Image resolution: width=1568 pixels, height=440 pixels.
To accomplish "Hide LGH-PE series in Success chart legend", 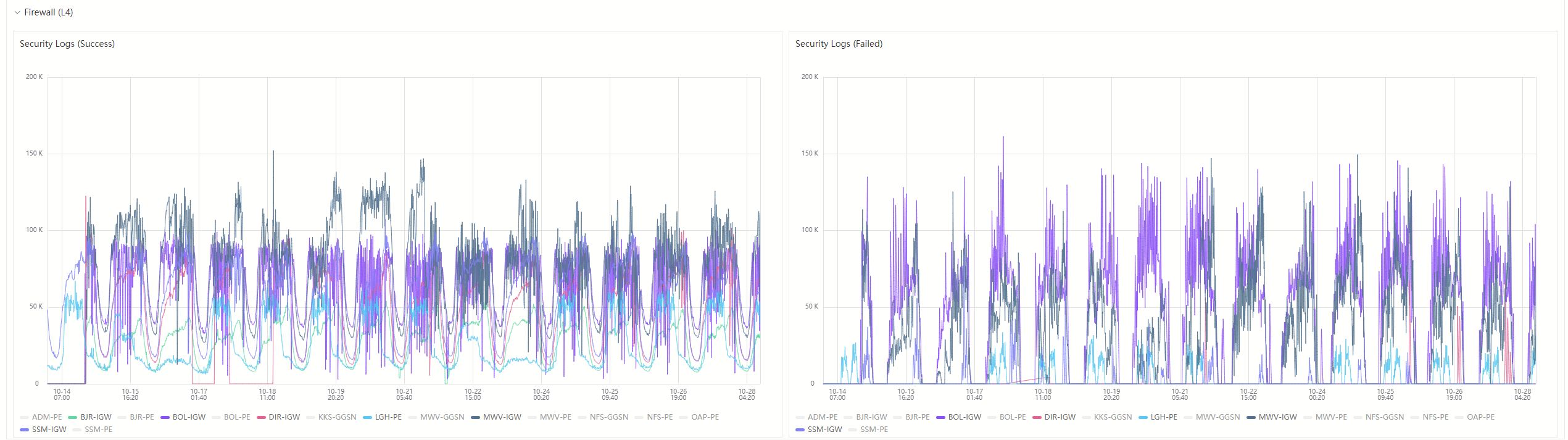I will (x=388, y=417).
